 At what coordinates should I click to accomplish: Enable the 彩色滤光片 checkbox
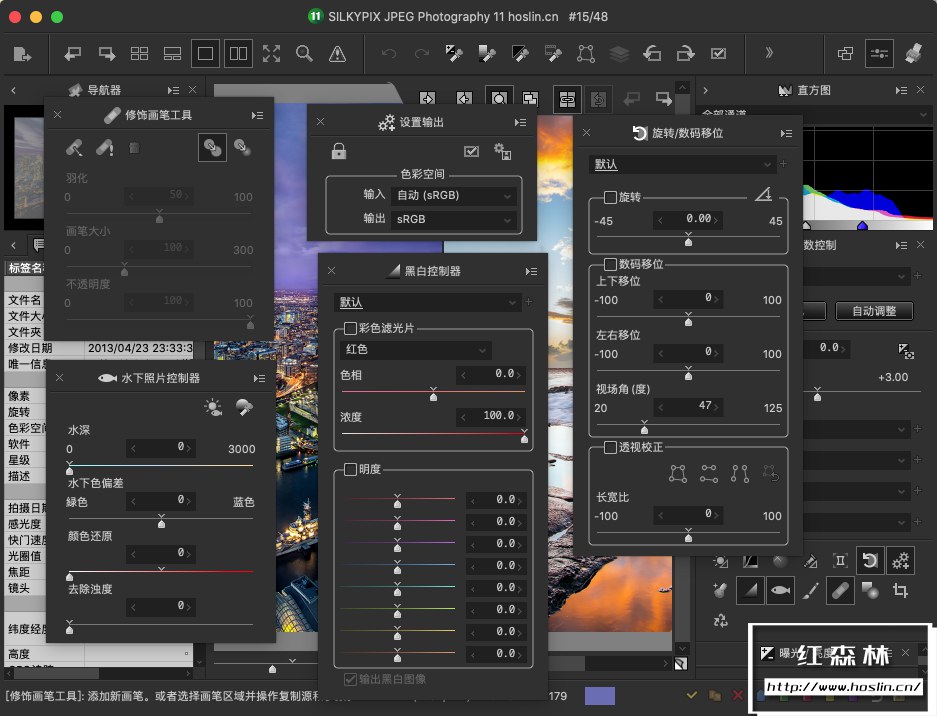[x=350, y=328]
